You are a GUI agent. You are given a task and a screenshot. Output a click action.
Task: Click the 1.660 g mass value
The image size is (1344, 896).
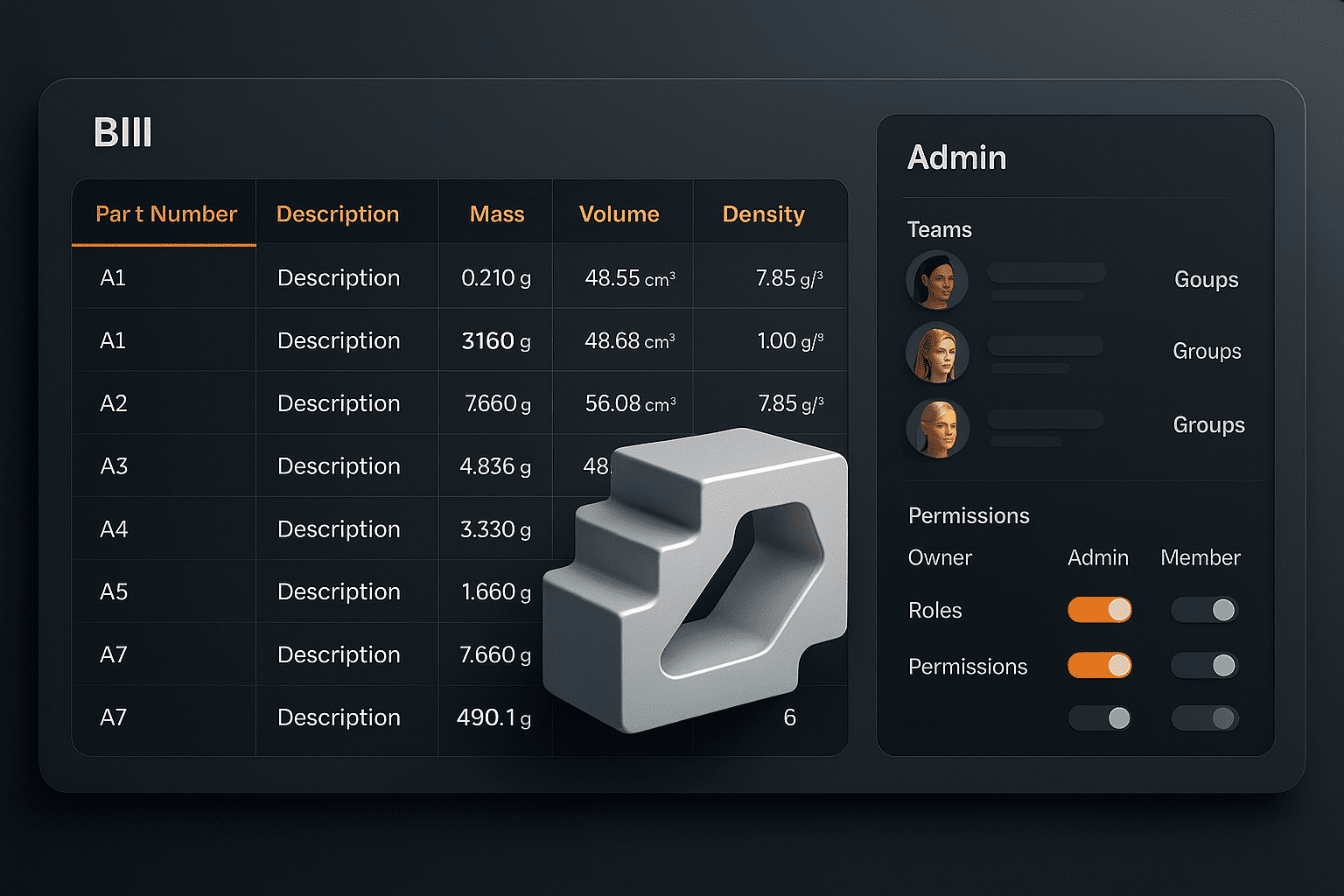tap(496, 592)
